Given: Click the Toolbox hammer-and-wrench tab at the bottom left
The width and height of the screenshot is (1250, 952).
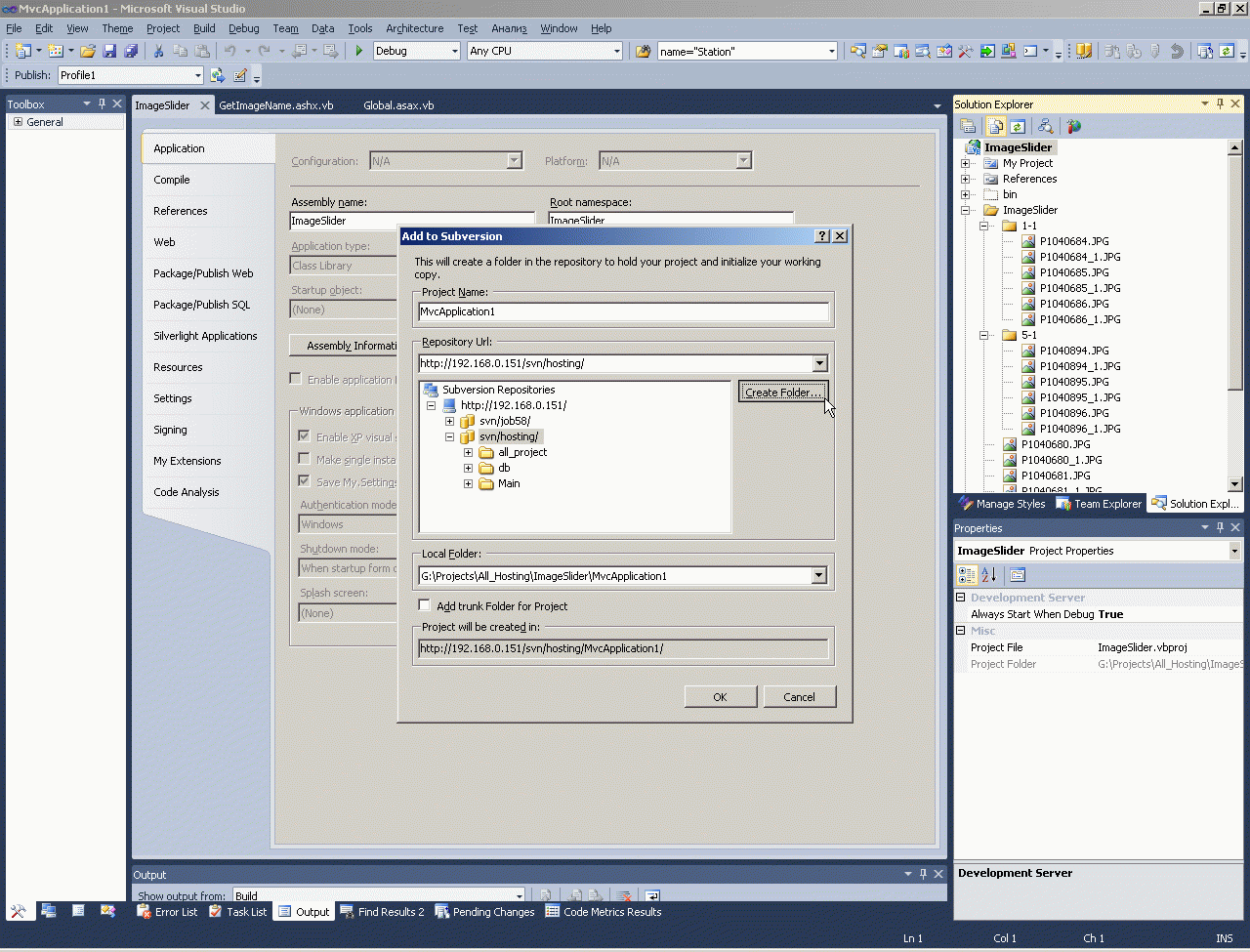Looking at the screenshot, I should [19, 911].
